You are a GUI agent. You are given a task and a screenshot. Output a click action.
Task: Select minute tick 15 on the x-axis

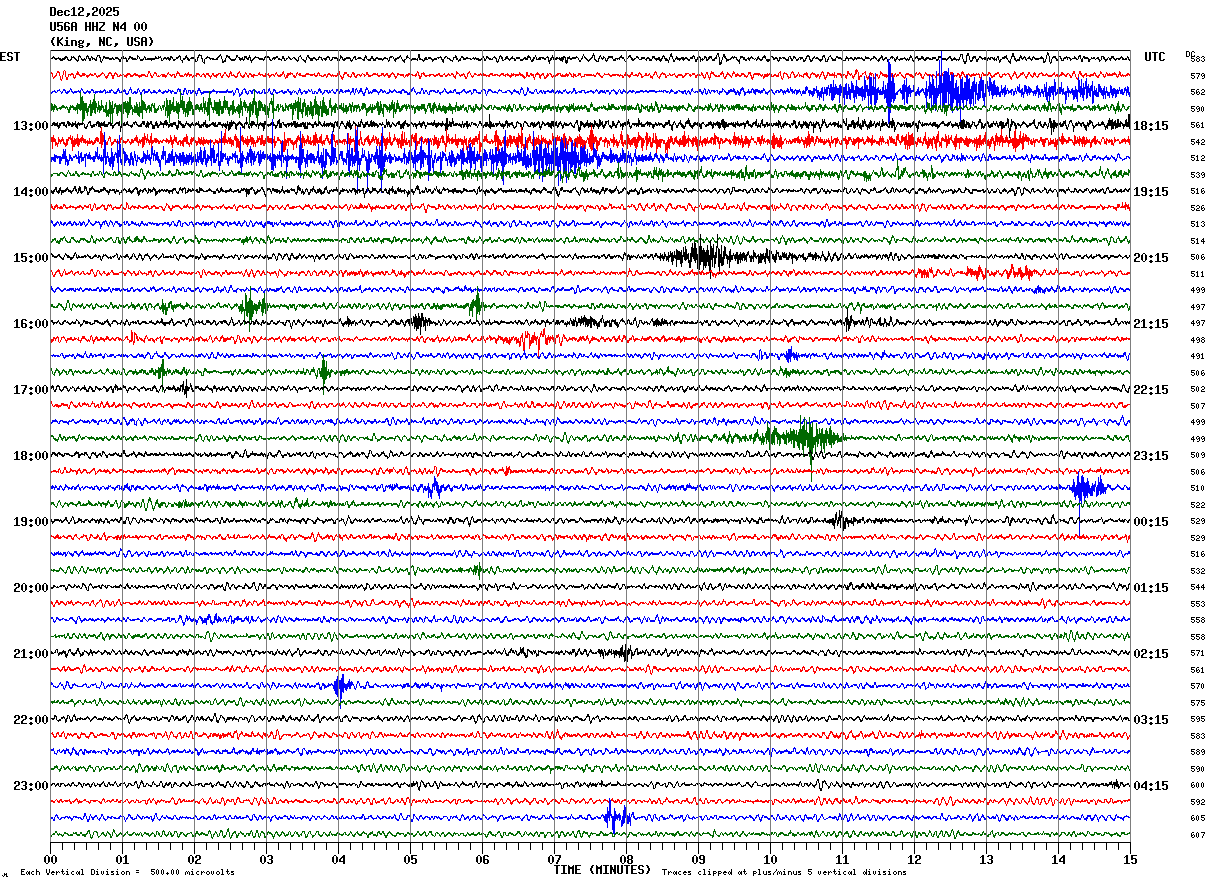point(1130,859)
